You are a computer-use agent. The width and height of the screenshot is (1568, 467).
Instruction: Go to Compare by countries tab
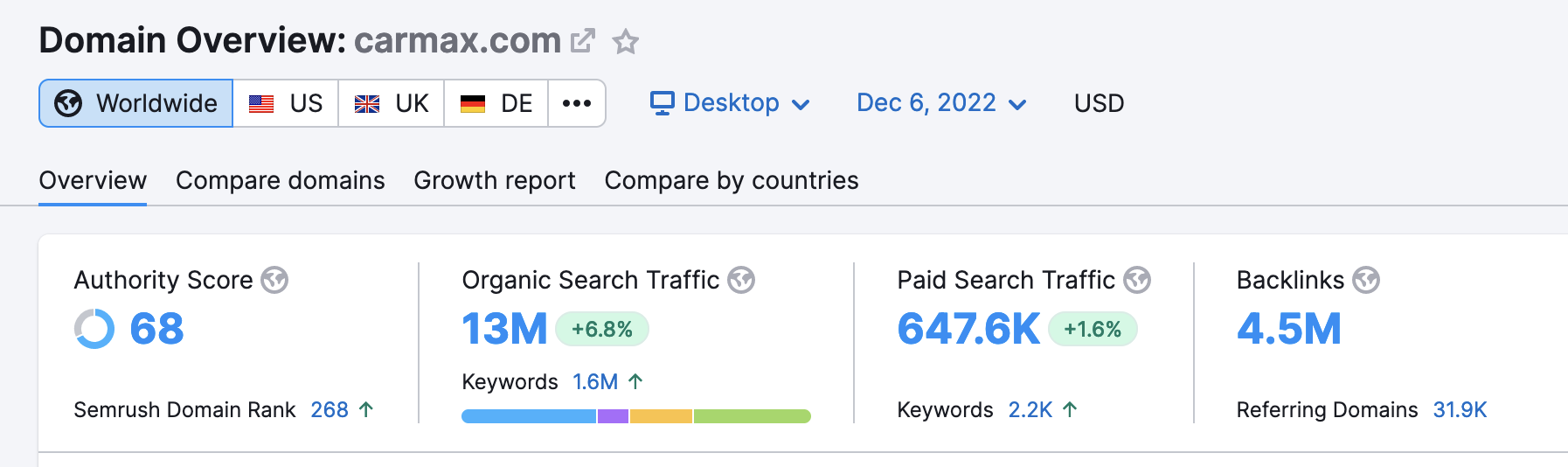[x=731, y=180]
